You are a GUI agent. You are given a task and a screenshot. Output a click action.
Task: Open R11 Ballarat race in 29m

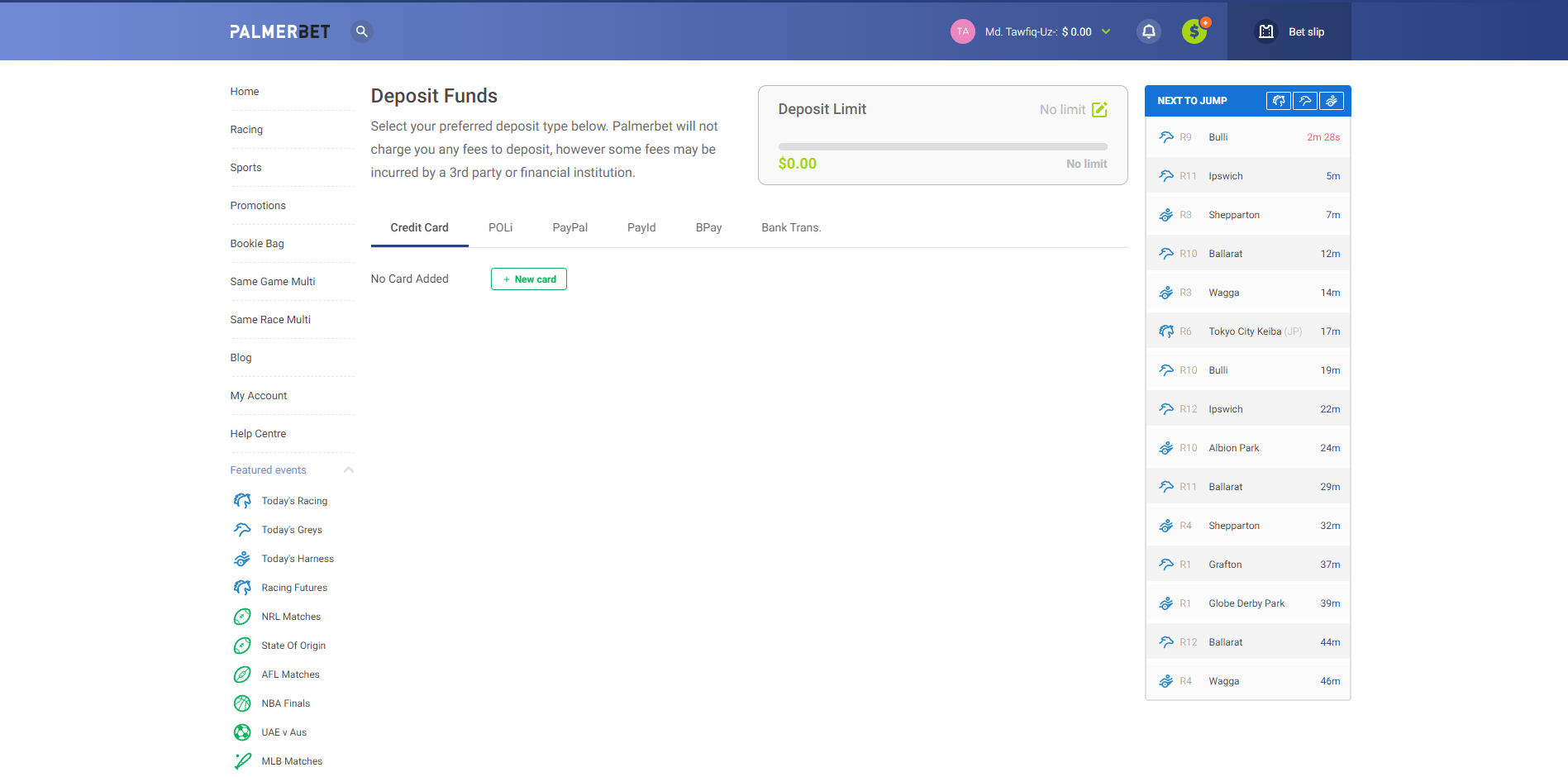click(x=1247, y=487)
